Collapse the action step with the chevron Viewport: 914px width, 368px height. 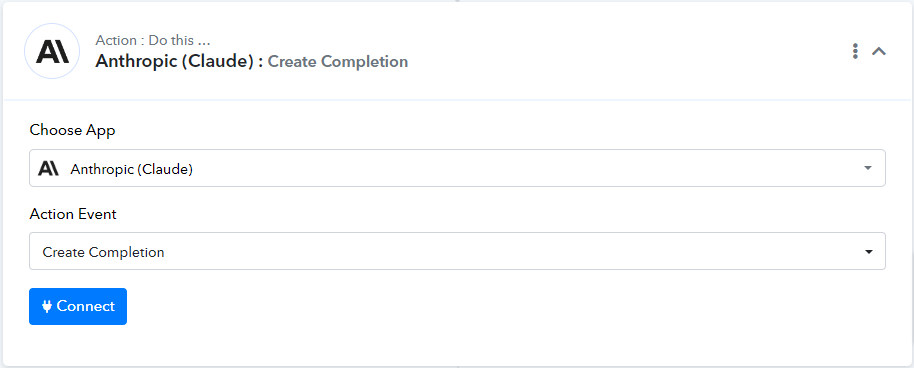click(x=879, y=51)
